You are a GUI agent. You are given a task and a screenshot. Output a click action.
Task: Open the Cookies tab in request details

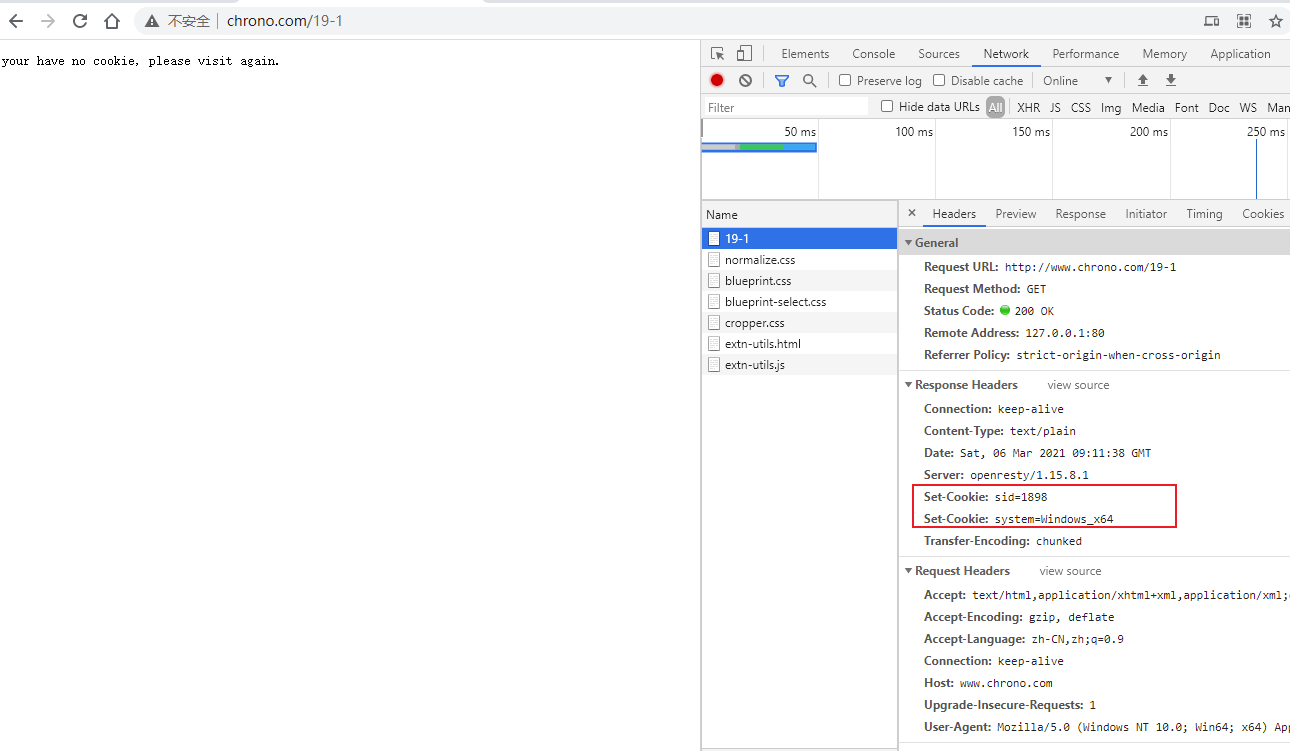pyautogui.click(x=1262, y=214)
